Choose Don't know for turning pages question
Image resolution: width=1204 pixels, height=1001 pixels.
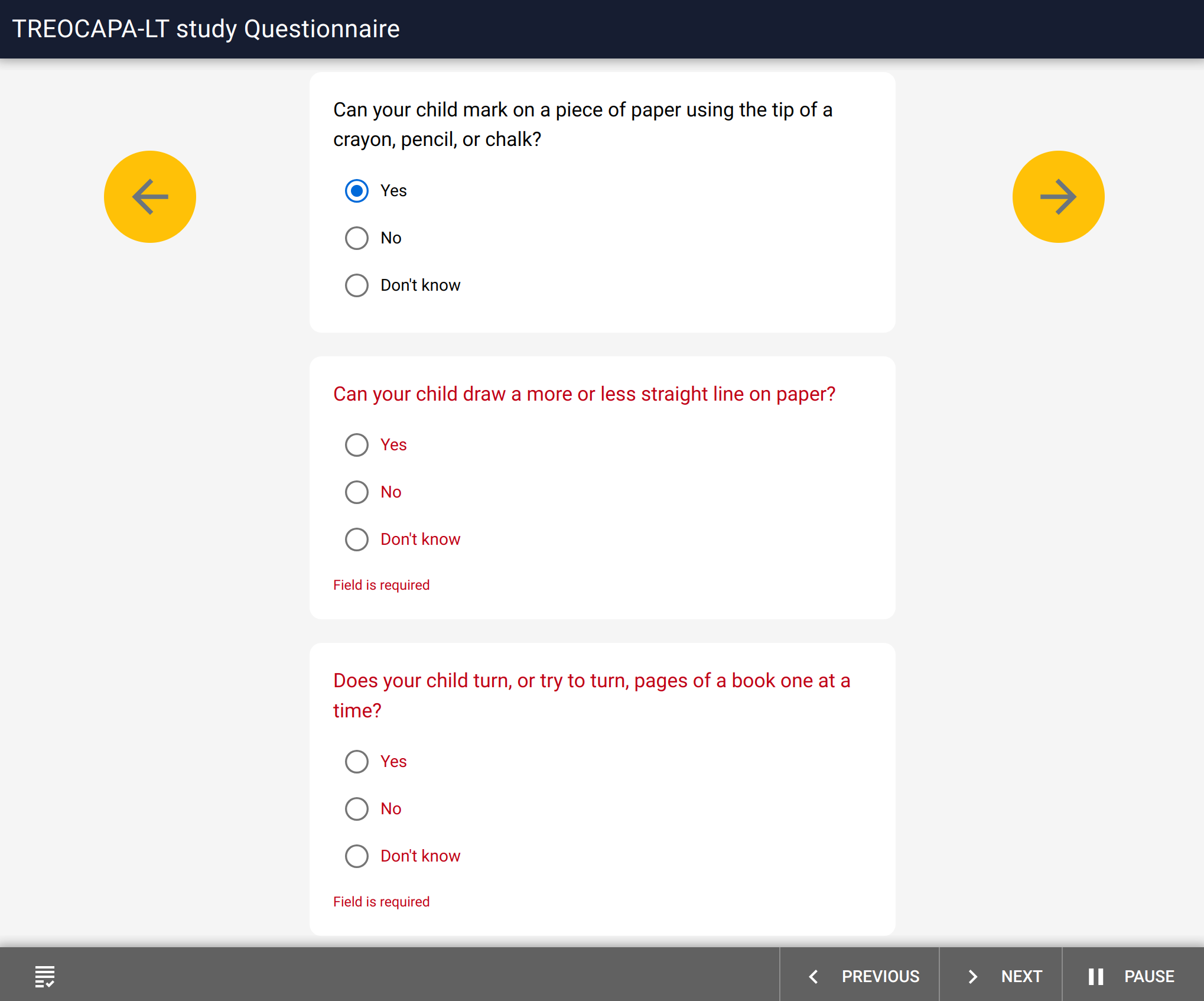(x=357, y=856)
